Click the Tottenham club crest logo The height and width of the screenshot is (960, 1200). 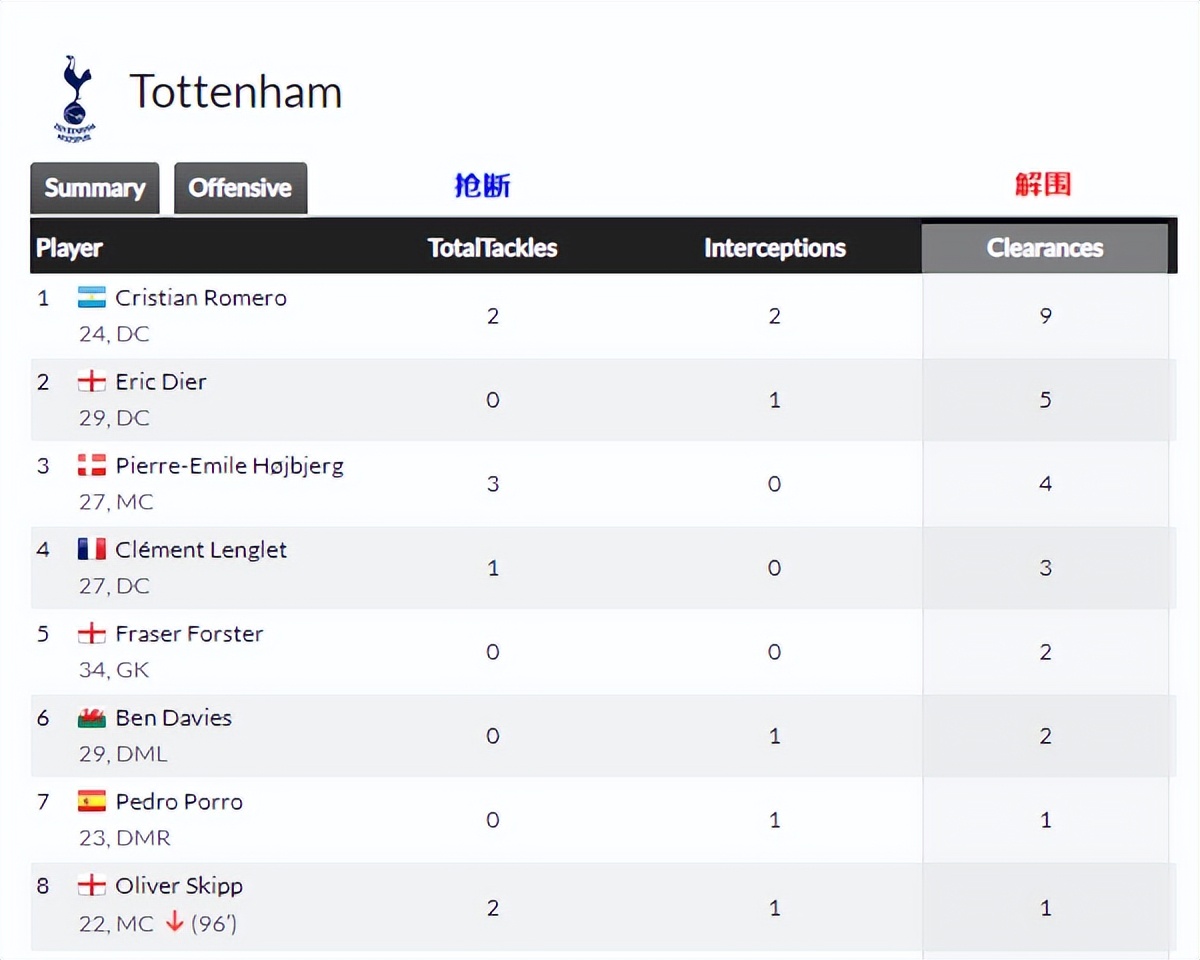(x=74, y=98)
